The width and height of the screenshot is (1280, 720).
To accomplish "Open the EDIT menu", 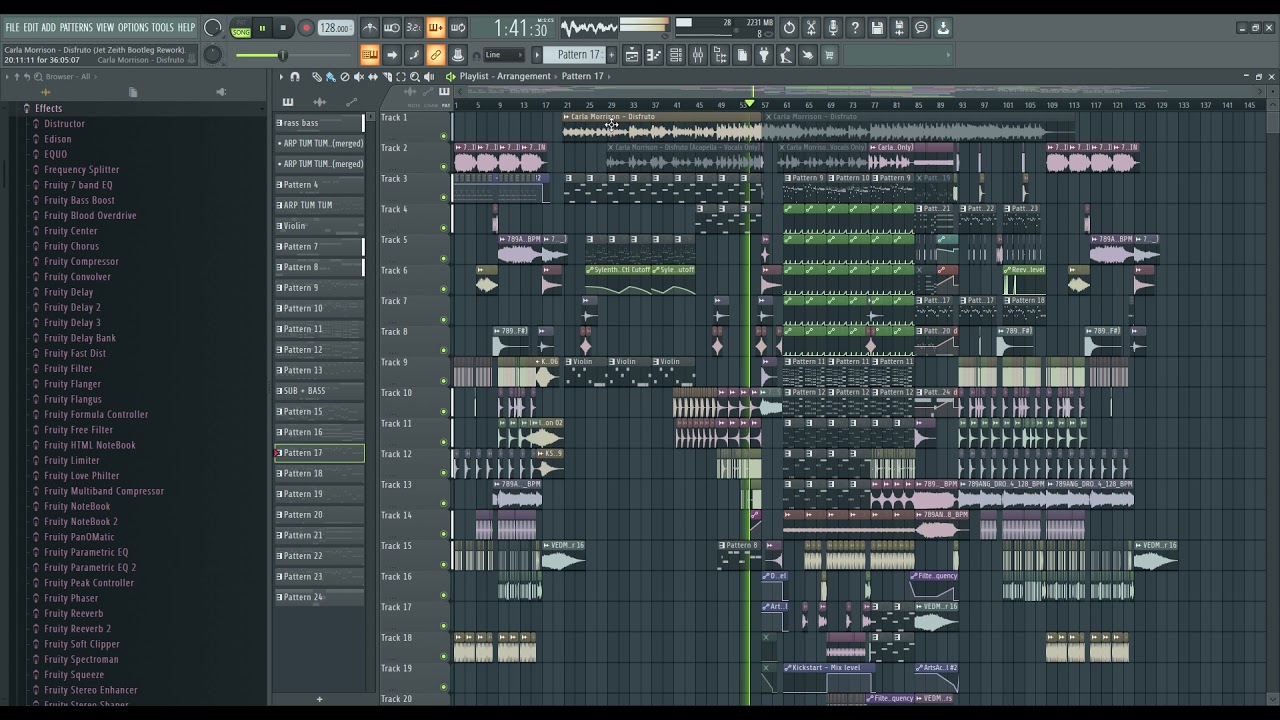I will click(x=31, y=27).
